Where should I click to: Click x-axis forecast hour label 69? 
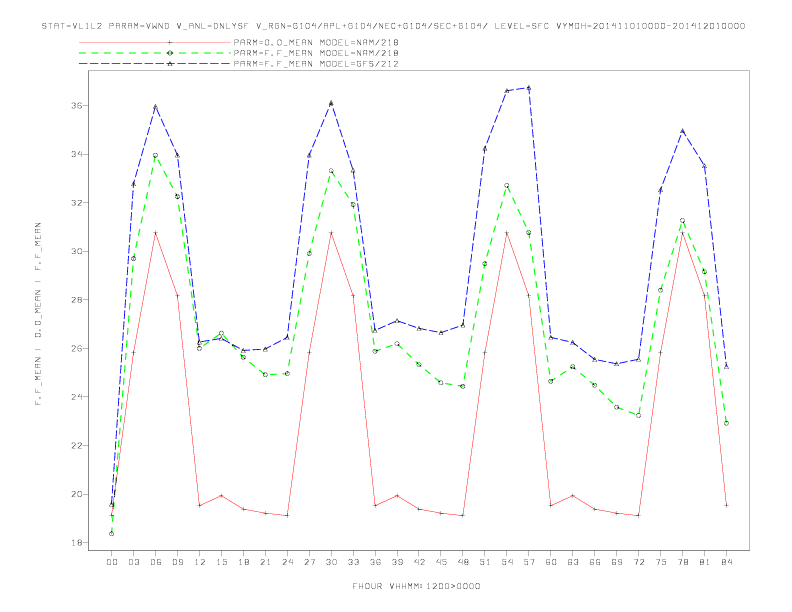617,562
